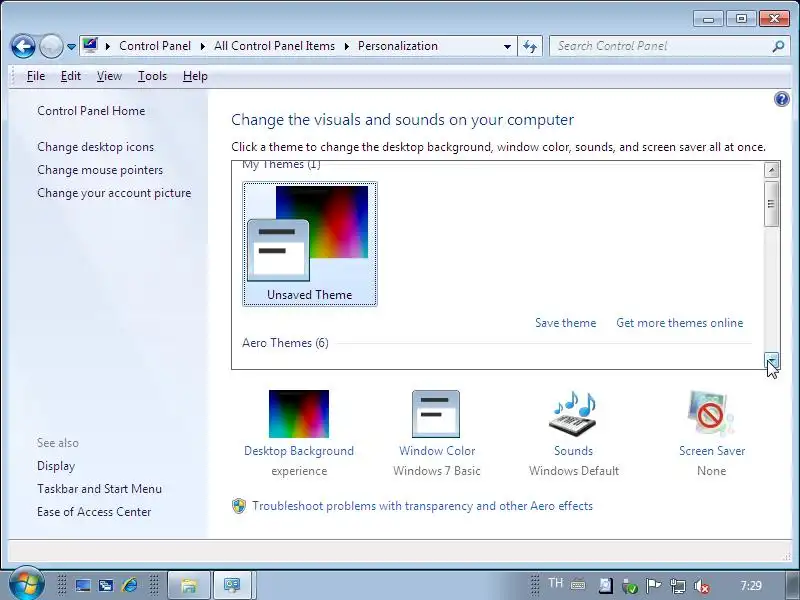Open the Window Color icon
The width and height of the screenshot is (800, 600).
pyautogui.click(x=436, y=414)
